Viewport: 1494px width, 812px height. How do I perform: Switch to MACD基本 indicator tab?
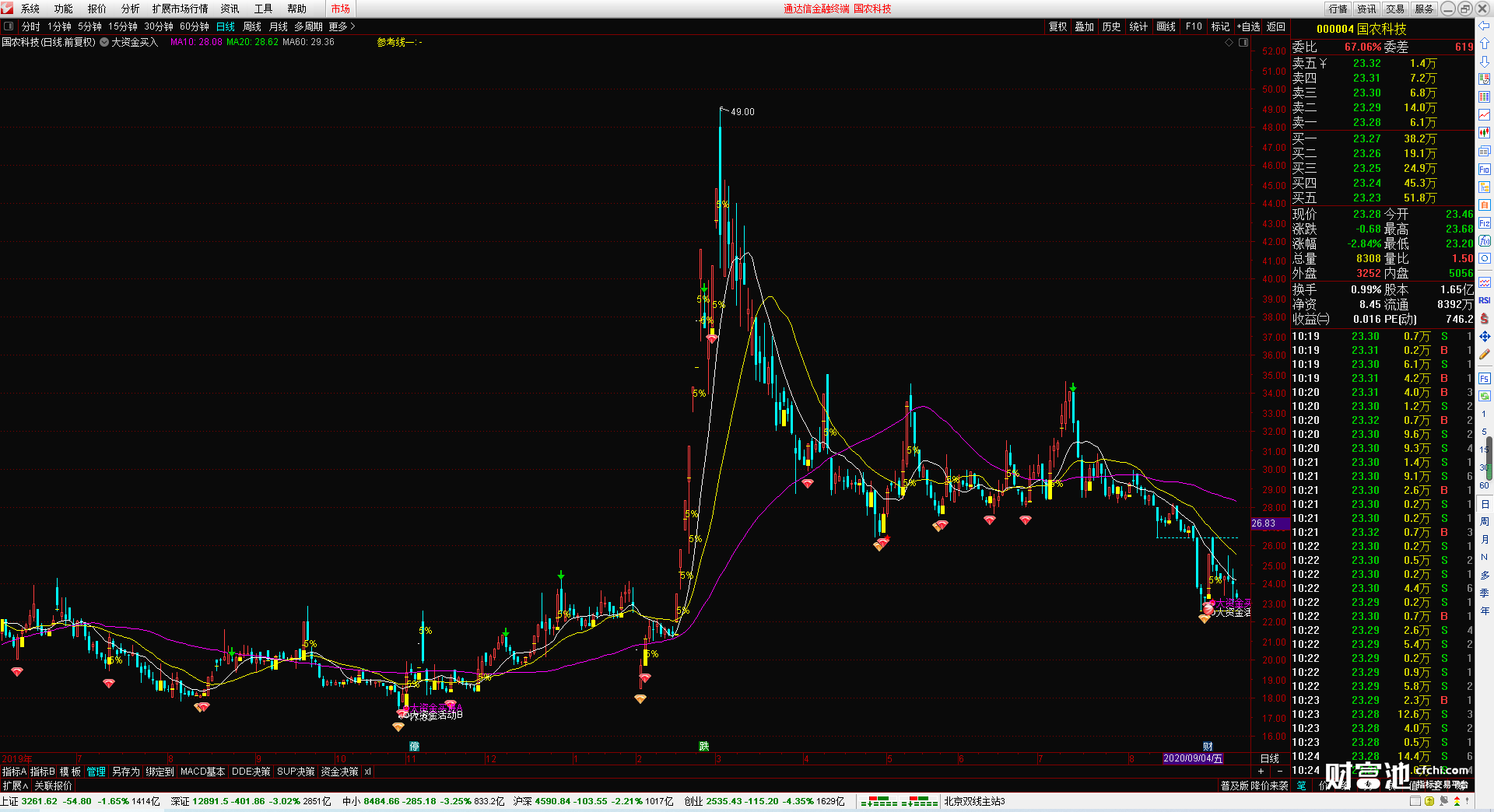202,772
